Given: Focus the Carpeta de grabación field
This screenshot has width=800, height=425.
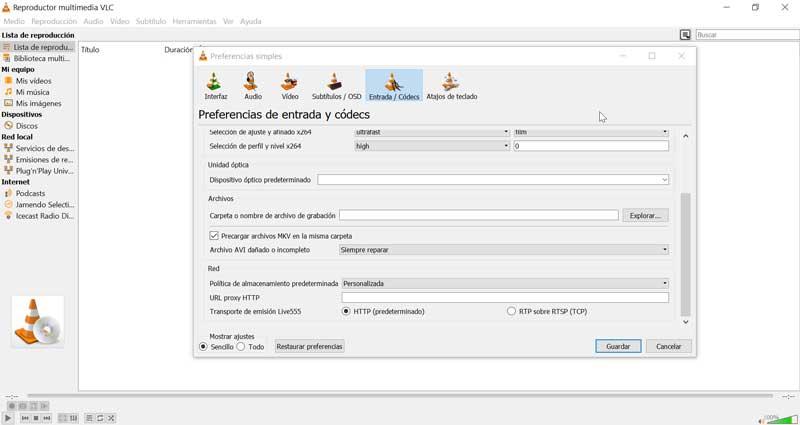Looking at the screenshot, I should point(479,216).
